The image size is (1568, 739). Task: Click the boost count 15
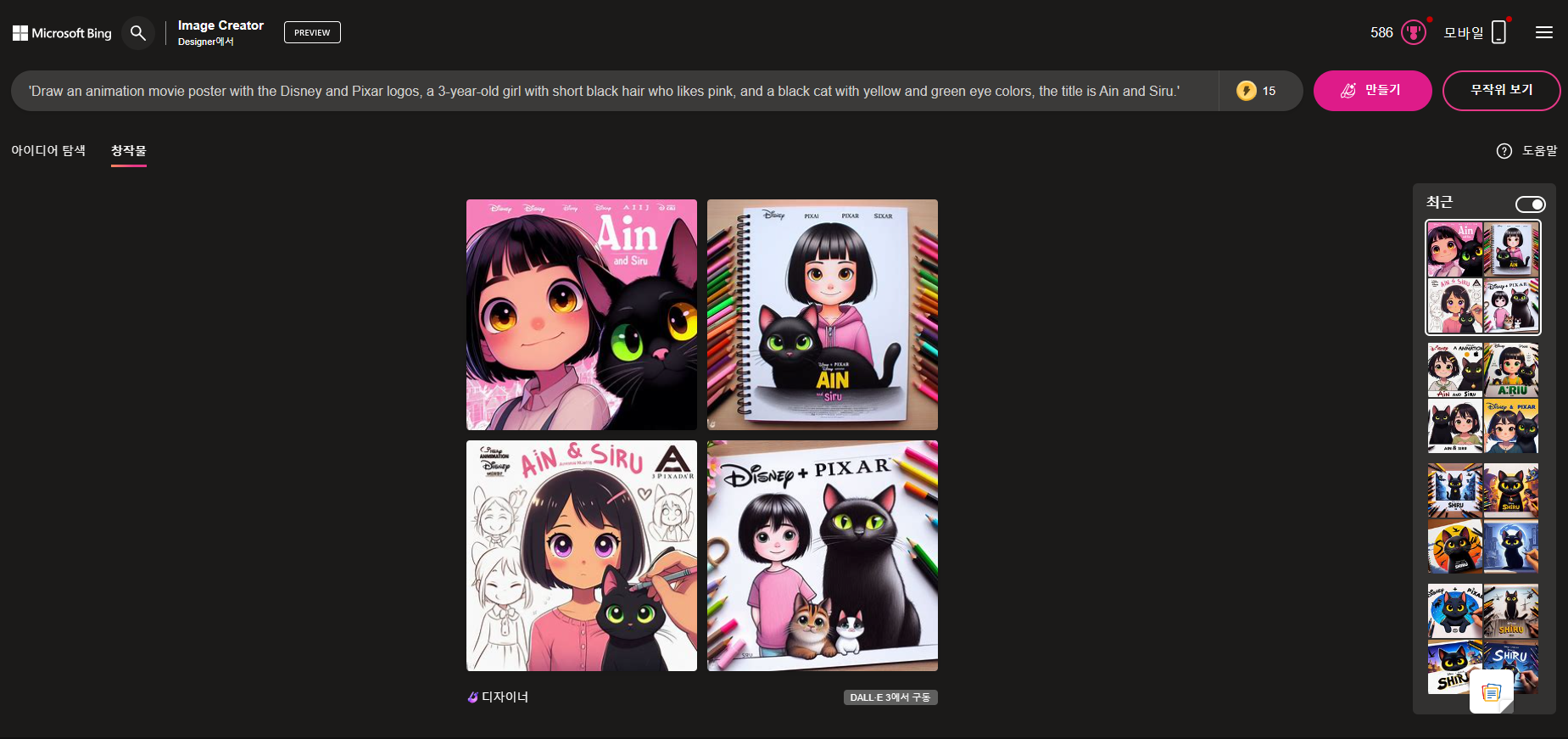(1269, 92)
